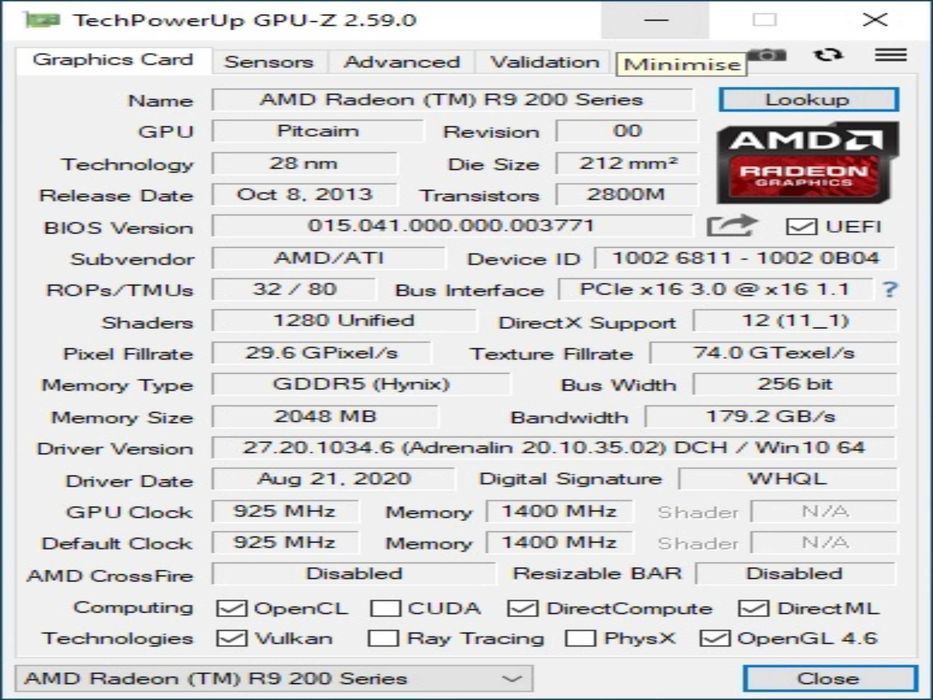Click the Digital Signature value WHQL
Viewport: 933px width, 700px height.
pyautogui.click(x=787, y=479)
